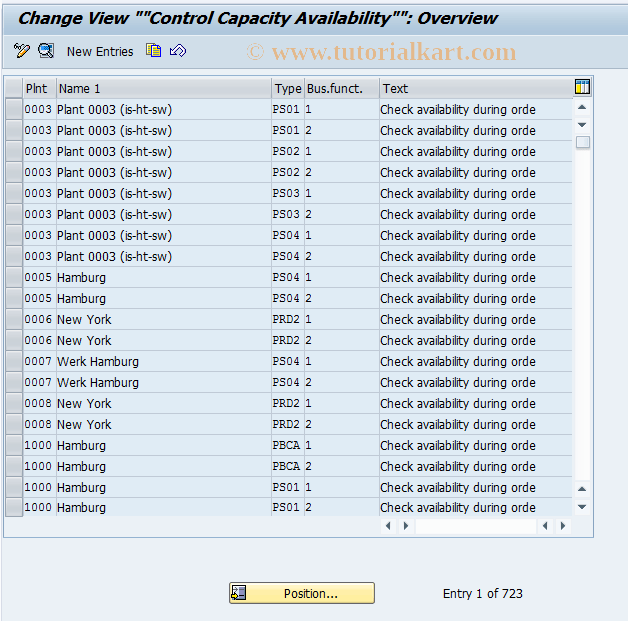Click page-up arrow near table bottom
The image size is (628, 621).
(582, 489)
